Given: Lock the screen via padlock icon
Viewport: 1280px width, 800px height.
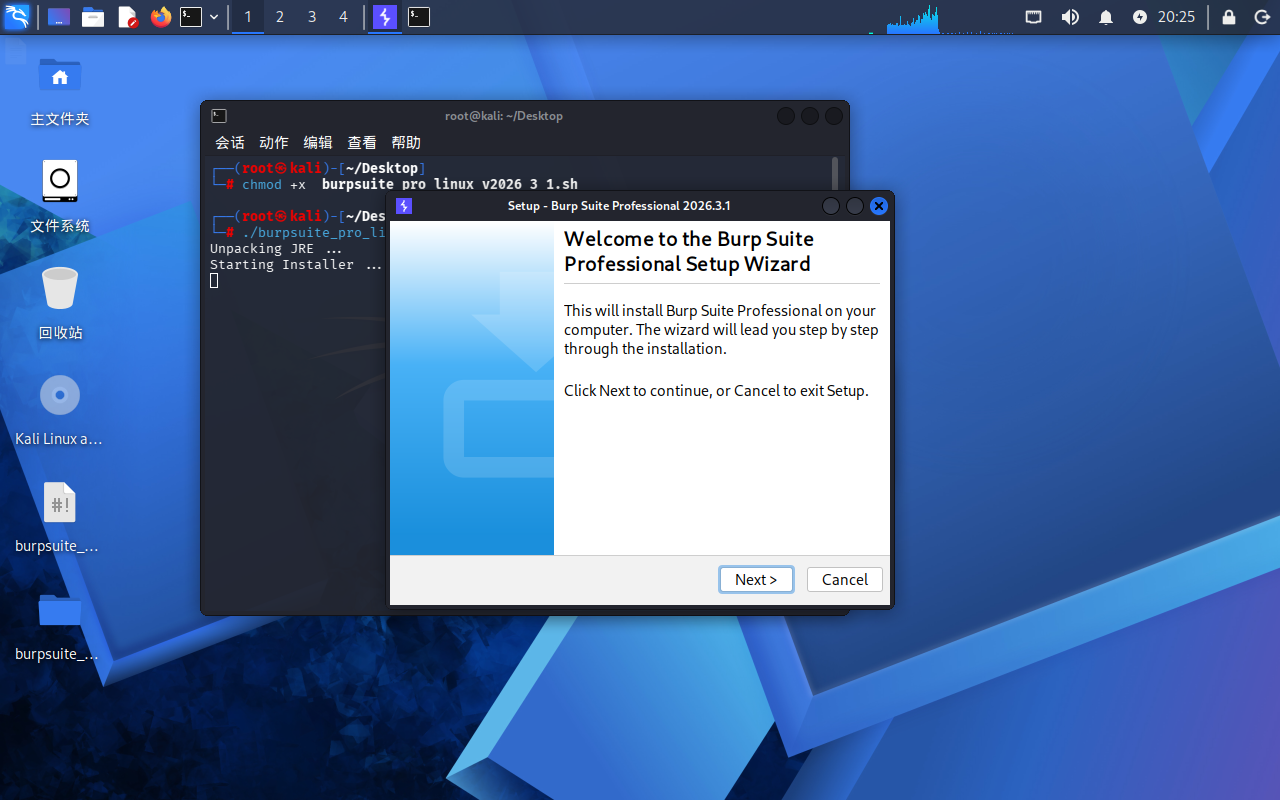Looking at the screenshot, I should coord(1229,17).
